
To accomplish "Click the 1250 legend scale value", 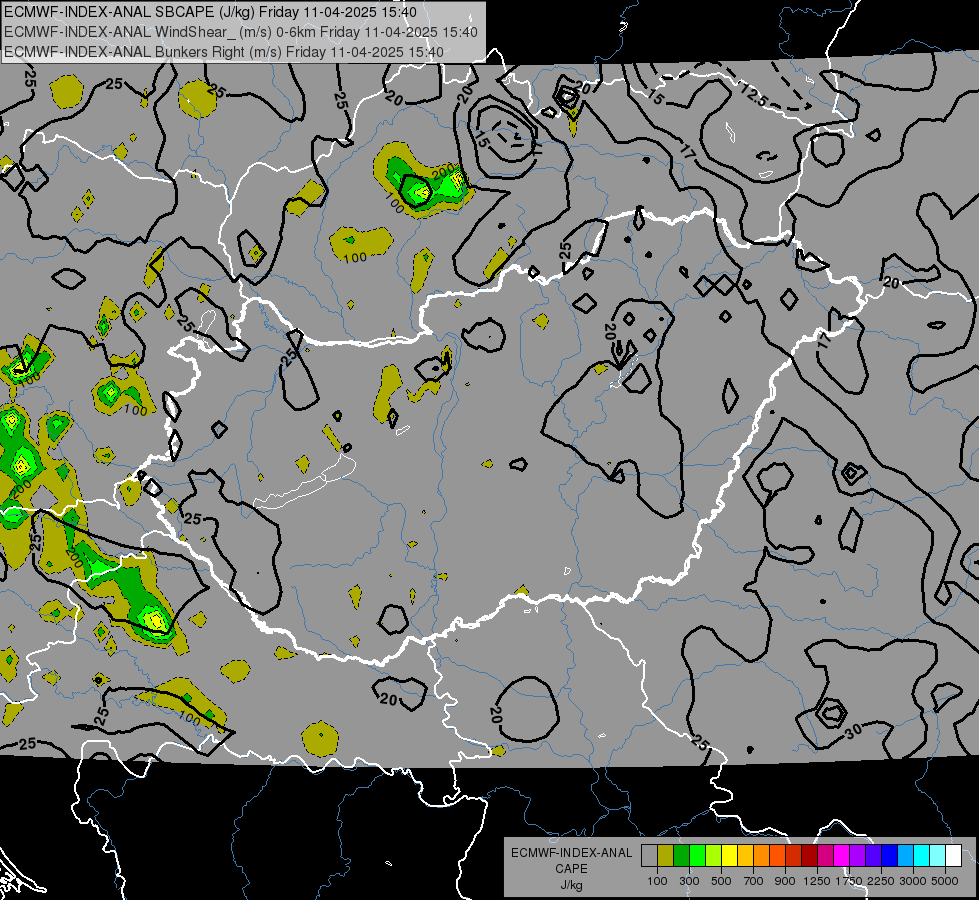I will (x=817, y=881).
